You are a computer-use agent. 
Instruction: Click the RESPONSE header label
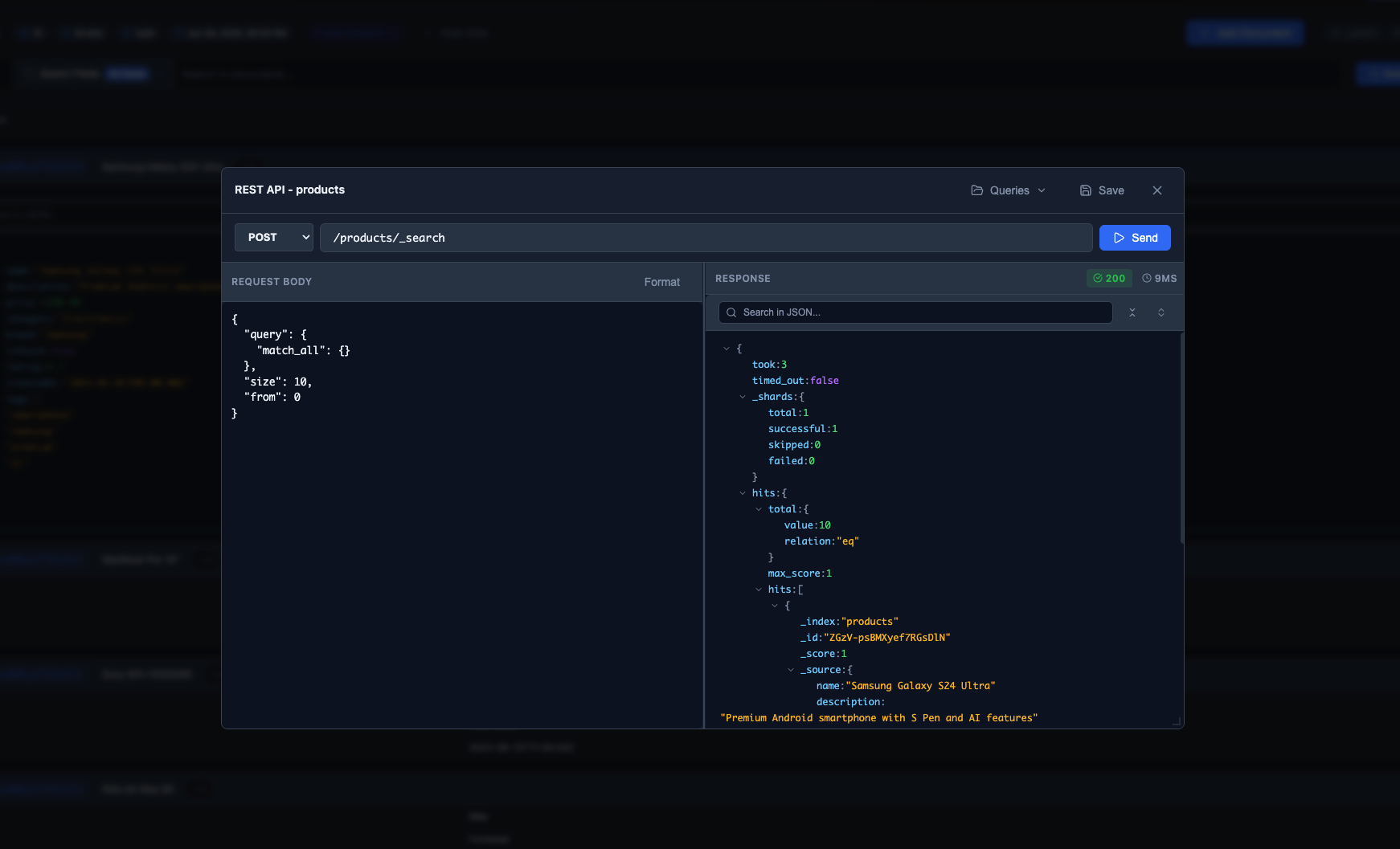point(743,279)
